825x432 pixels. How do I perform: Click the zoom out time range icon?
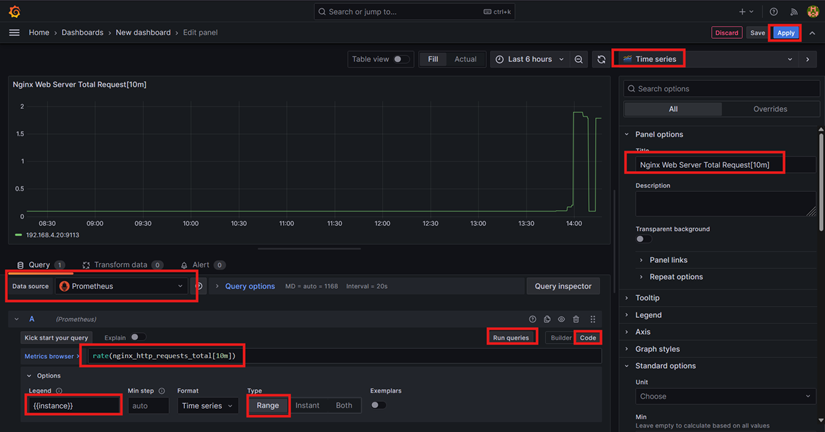578,59
